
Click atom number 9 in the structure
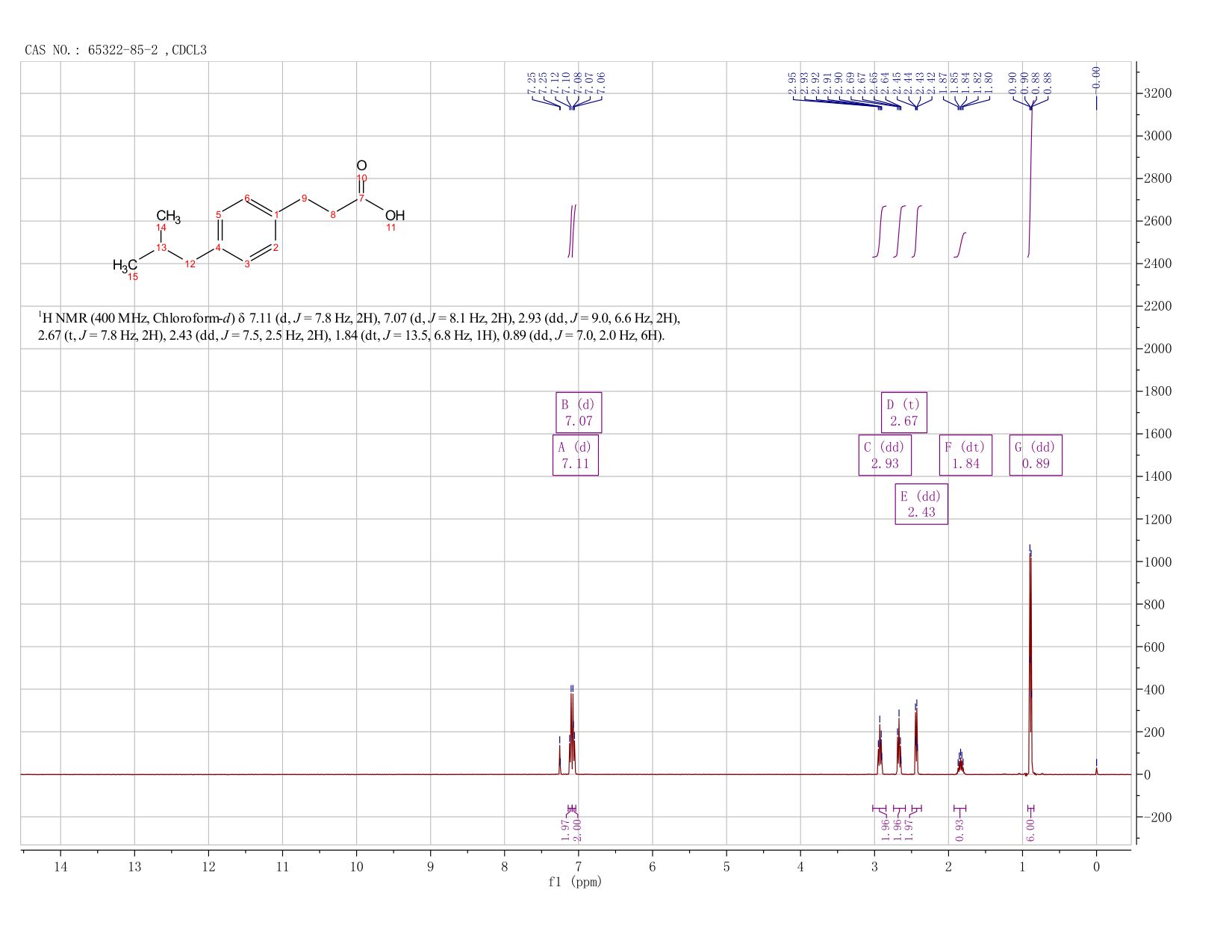304,198
